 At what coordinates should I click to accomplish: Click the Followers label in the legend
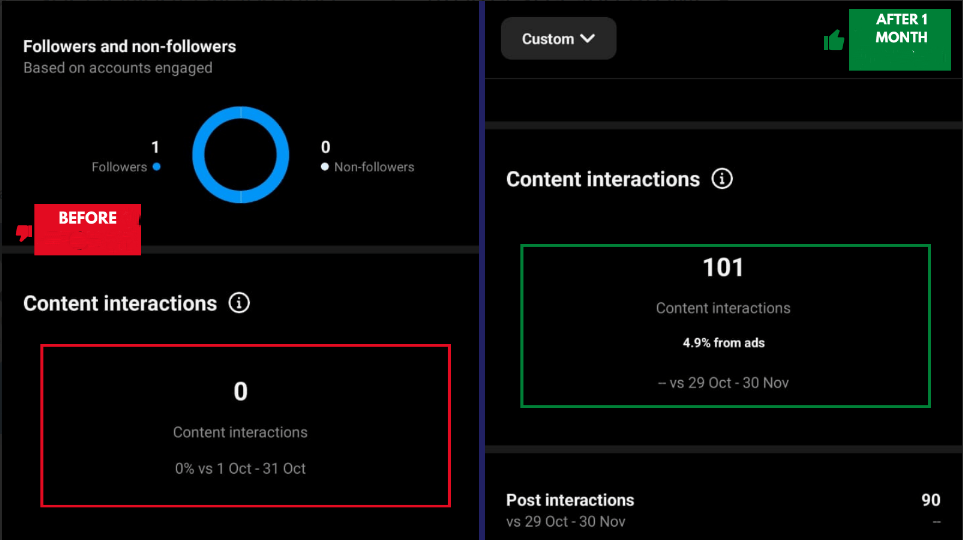[119, 167]
